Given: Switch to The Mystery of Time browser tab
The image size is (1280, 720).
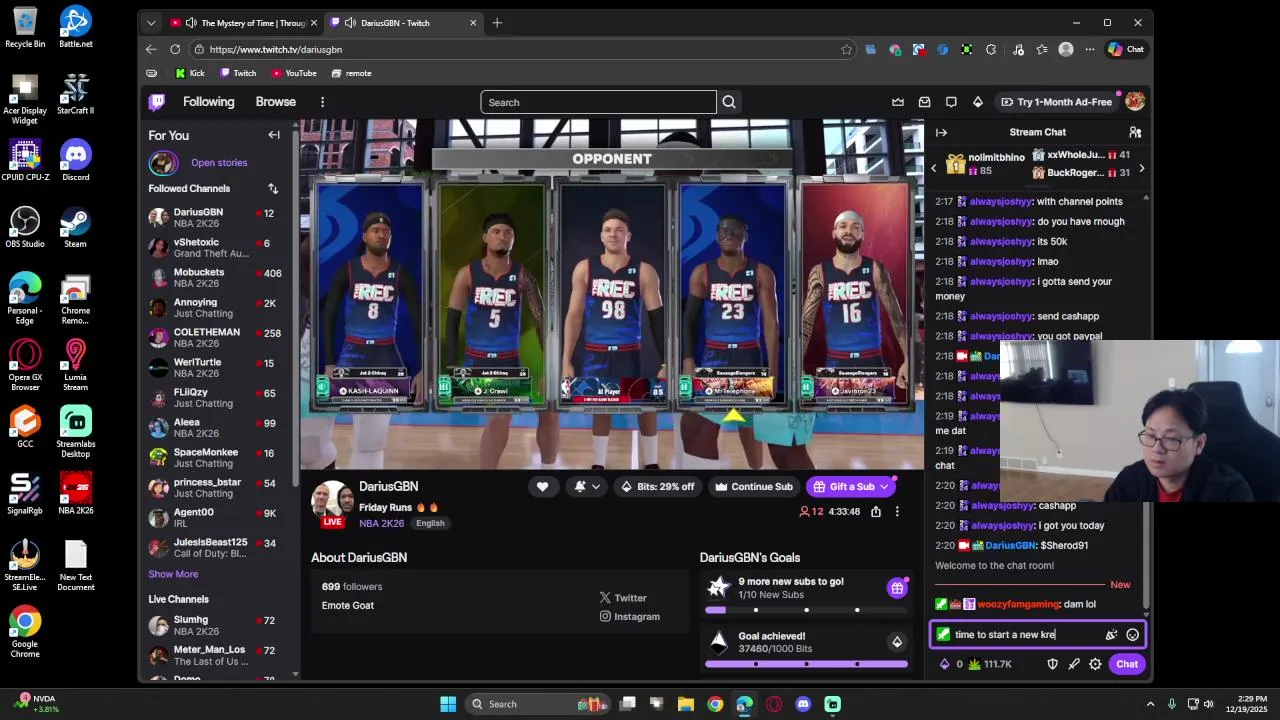Looking at the screenshot, I should [242, 23].
